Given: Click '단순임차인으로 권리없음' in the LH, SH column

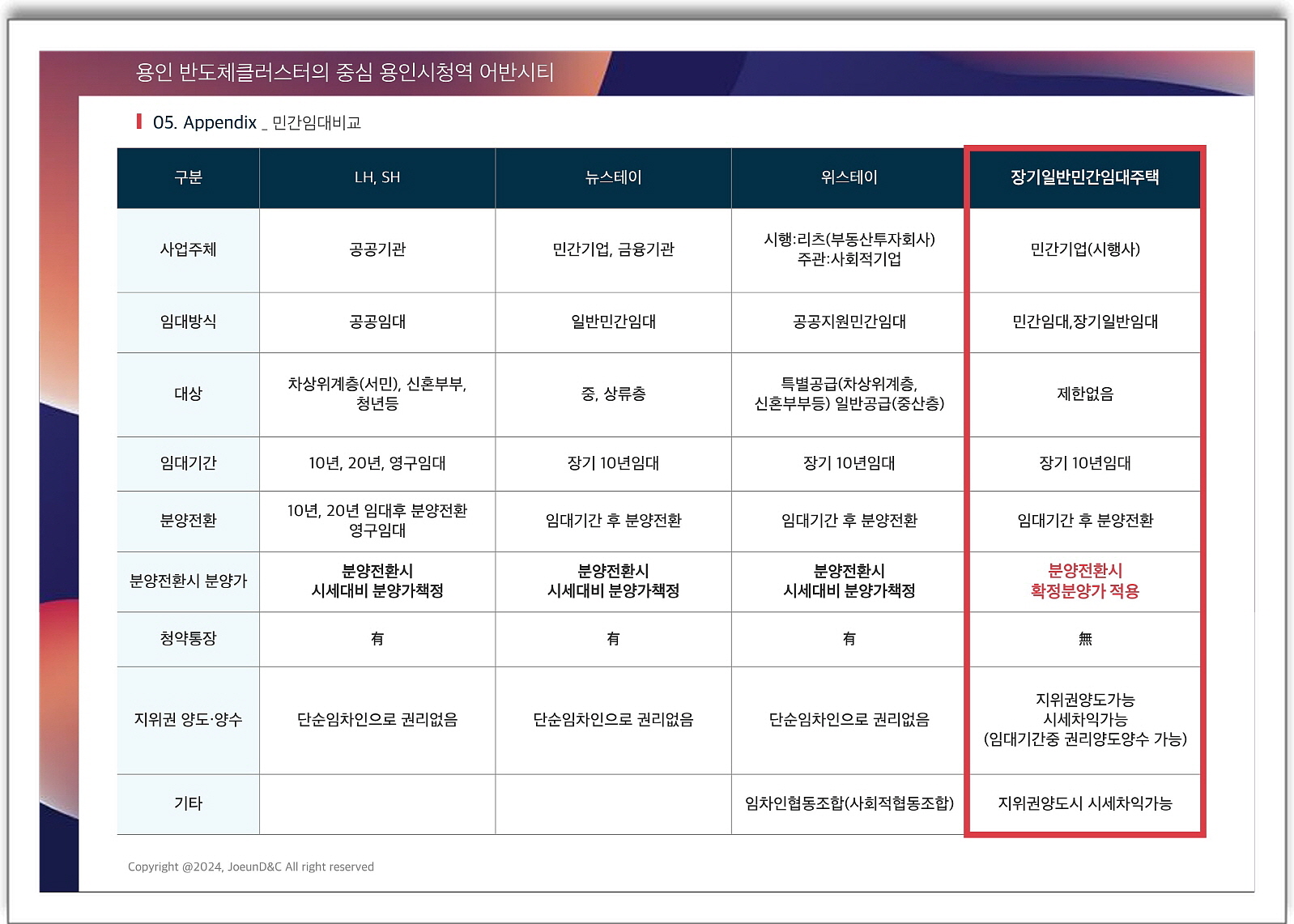Looking at the screenshot, I should click(x=377, y=720).
